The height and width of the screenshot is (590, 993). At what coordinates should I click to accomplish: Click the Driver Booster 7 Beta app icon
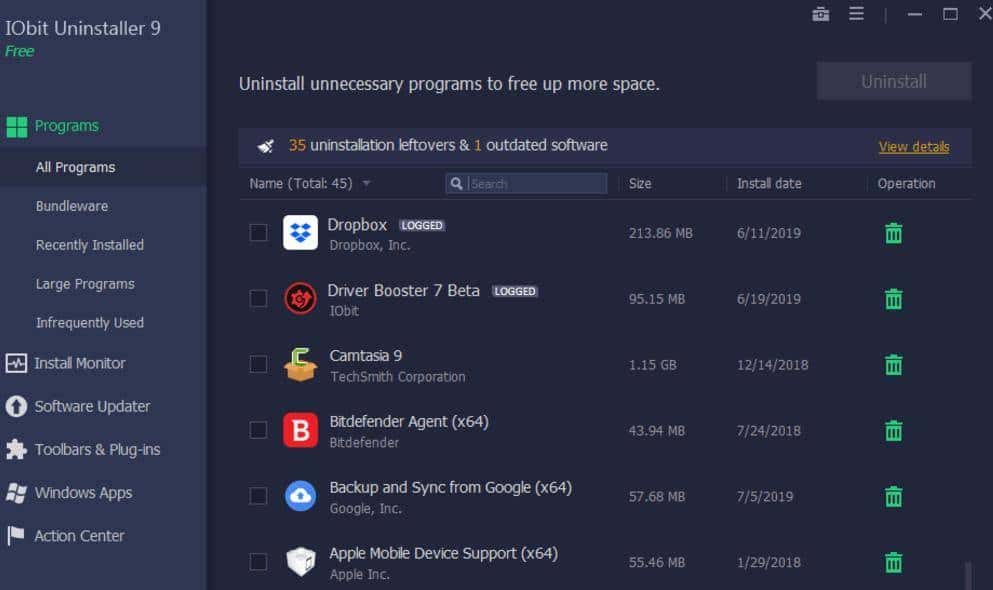tap(300, 298)
